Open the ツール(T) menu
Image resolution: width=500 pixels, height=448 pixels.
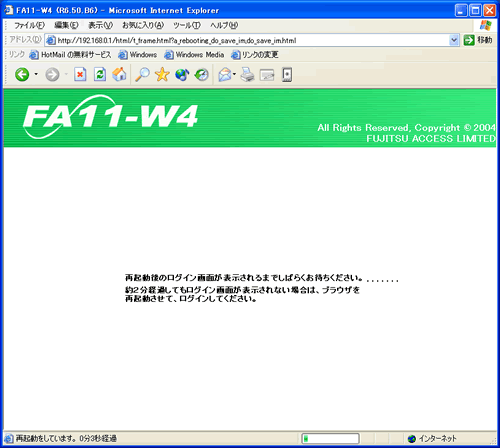click(x=187, y=25)
